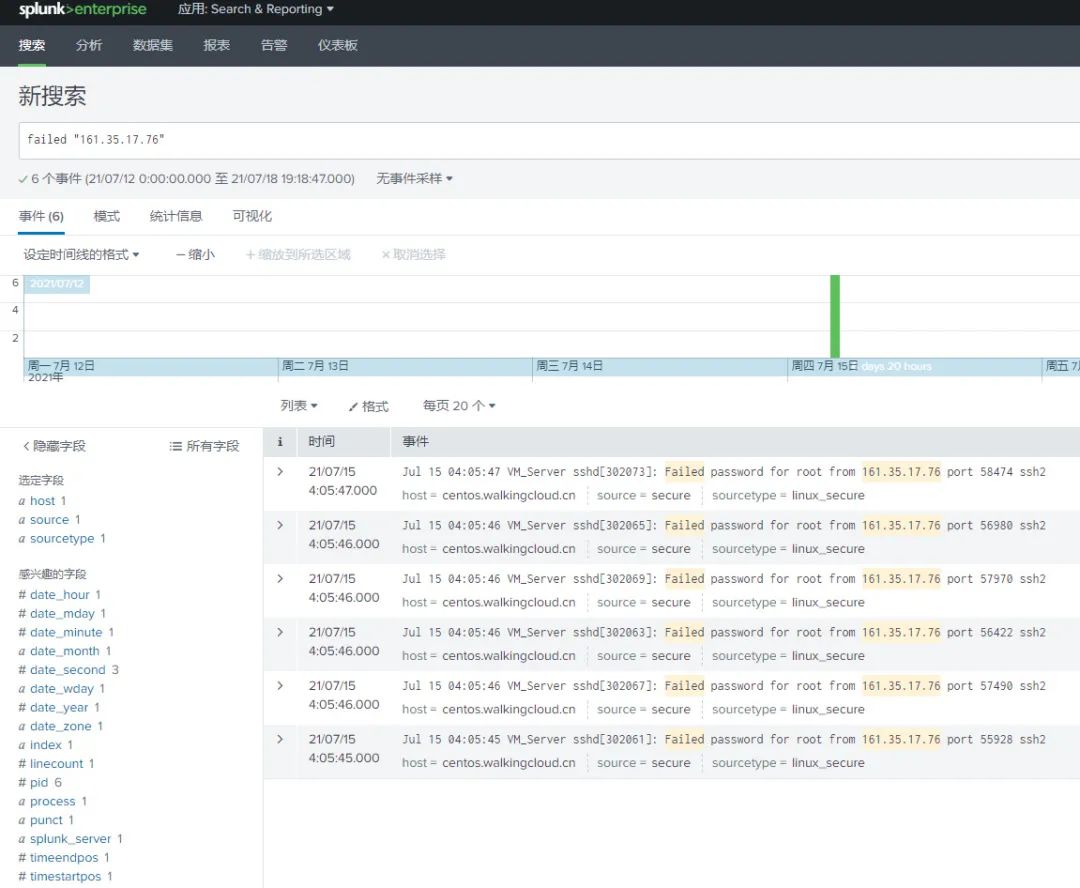Click the search query input box
This screenshot has height=888, width=1080.
[x=550, y=141]
